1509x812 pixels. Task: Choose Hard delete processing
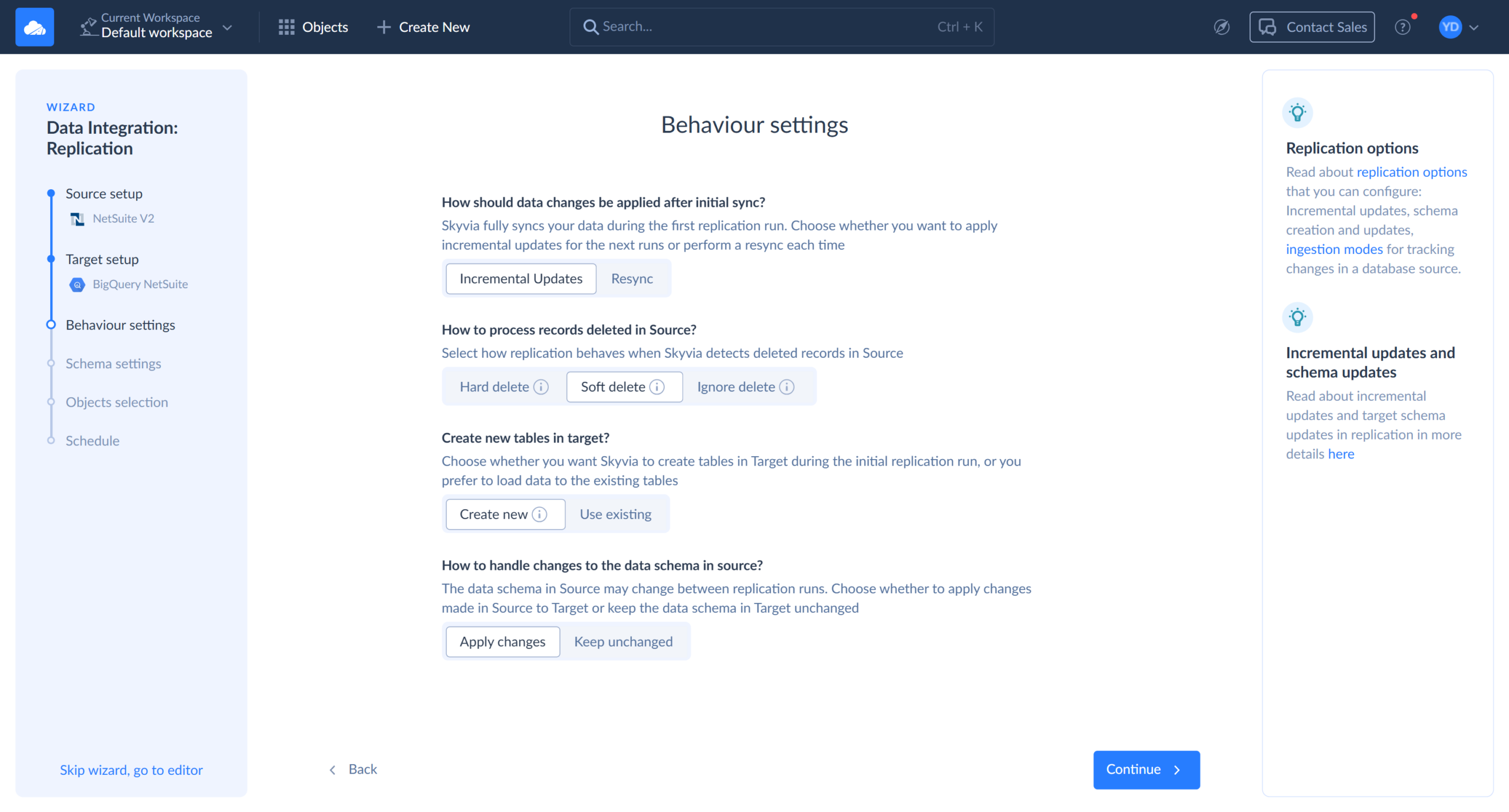click(x=504, y=387)
